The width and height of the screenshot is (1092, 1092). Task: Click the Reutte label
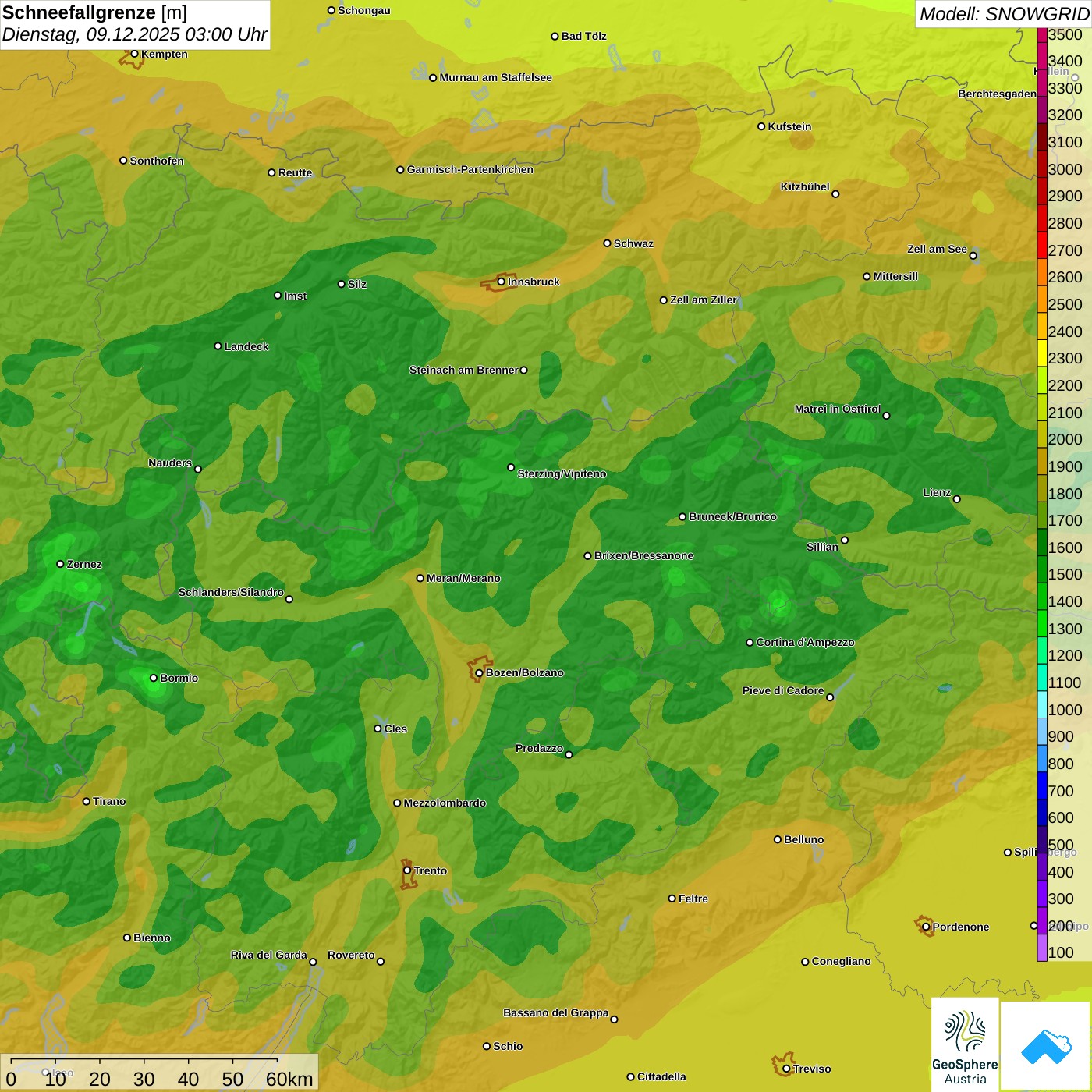[x=295, y=172]
